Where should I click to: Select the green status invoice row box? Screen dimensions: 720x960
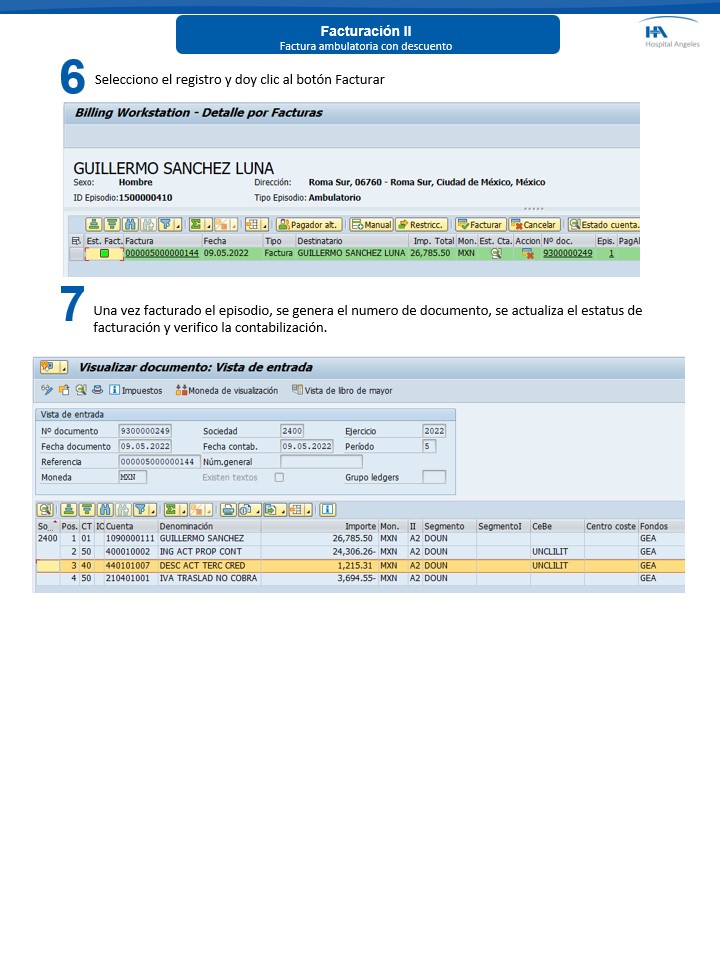tap(104, 254)
